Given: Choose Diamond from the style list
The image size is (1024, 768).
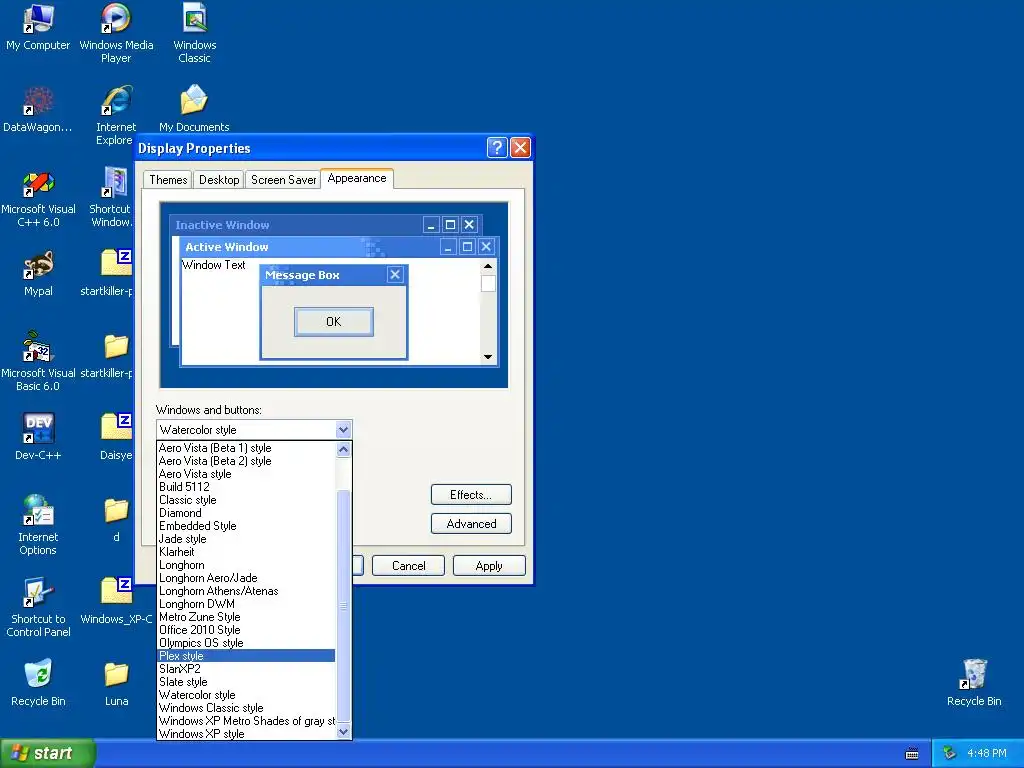Looking at the screenshot, I should click(x=247, y=513).
